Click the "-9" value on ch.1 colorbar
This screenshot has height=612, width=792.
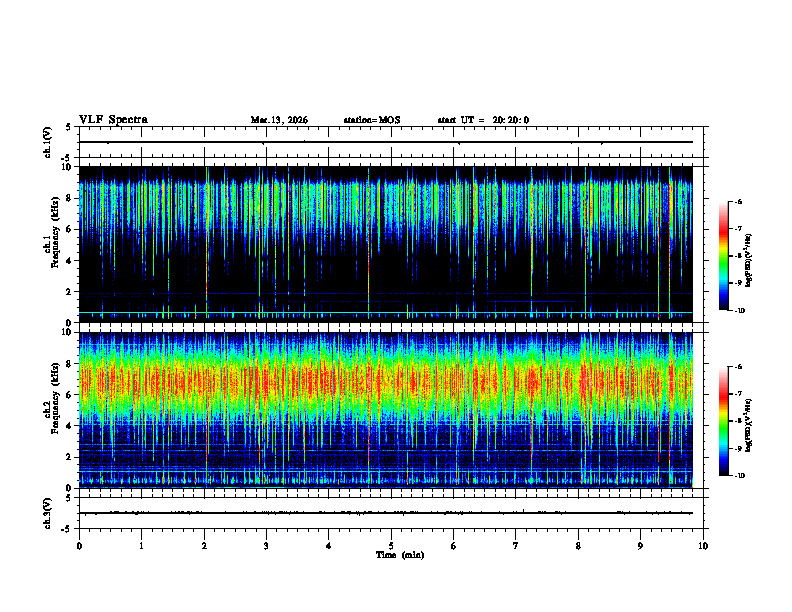tap(738, 283)
